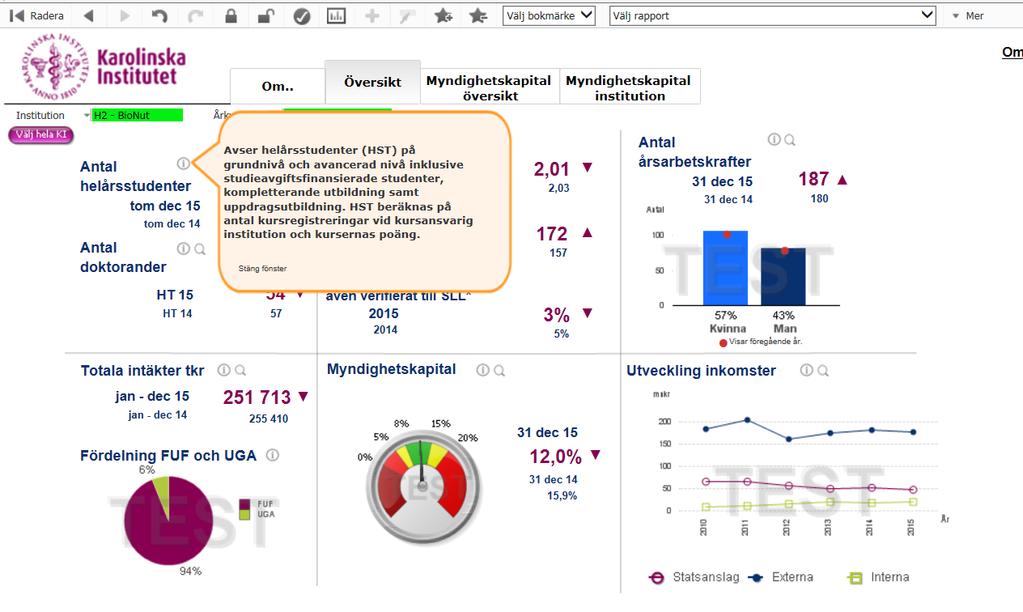Click the FUF and UGA pie chart
The image size is (1023, 612).
click(x=169, y=520)
